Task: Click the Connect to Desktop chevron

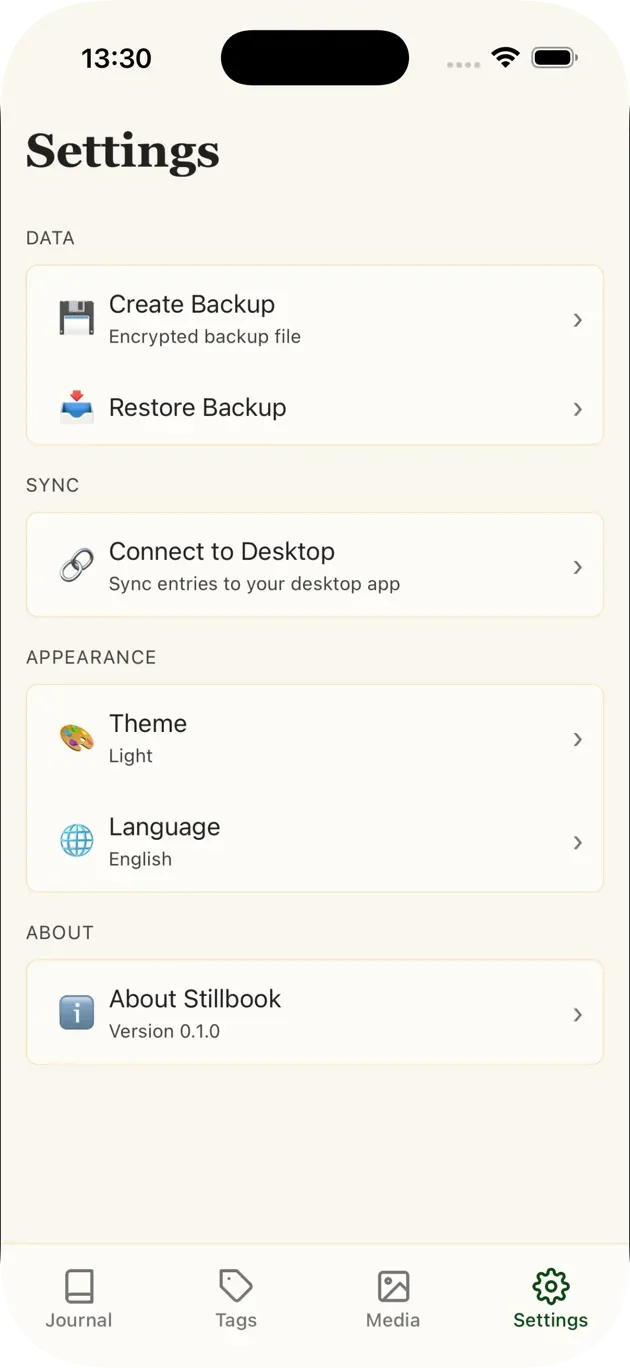Action: click(x=578, y=565)
